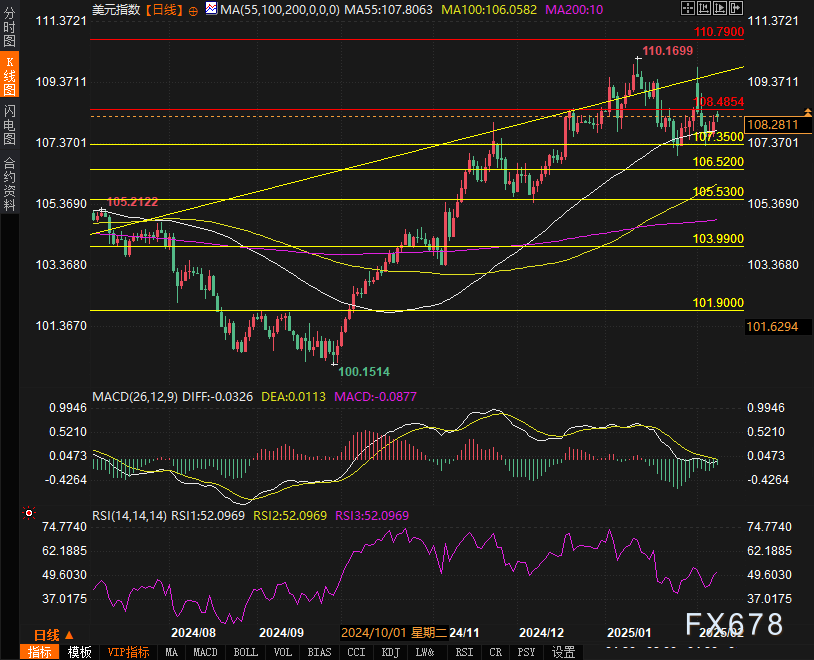Click the orange 101.6294 price tag
Screen dimensions: 814x660
click(773, 327)
